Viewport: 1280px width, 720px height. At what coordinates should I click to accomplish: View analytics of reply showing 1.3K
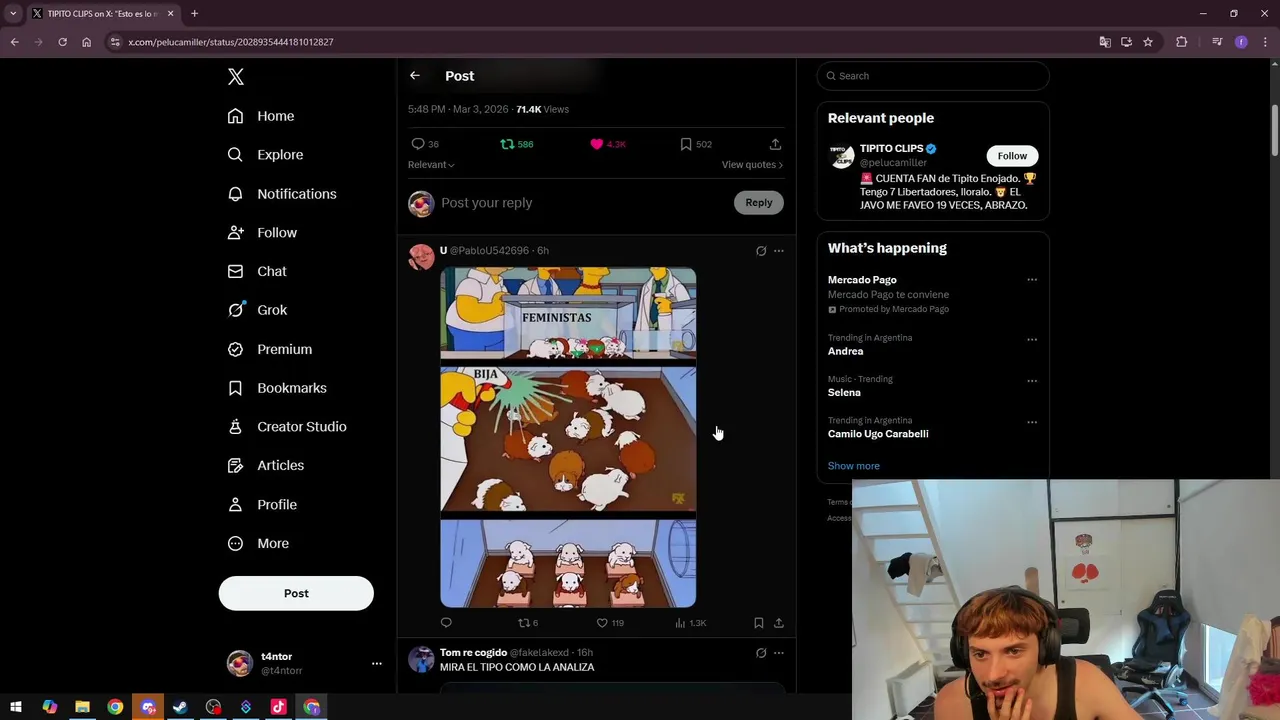click(x=690, y=623)
